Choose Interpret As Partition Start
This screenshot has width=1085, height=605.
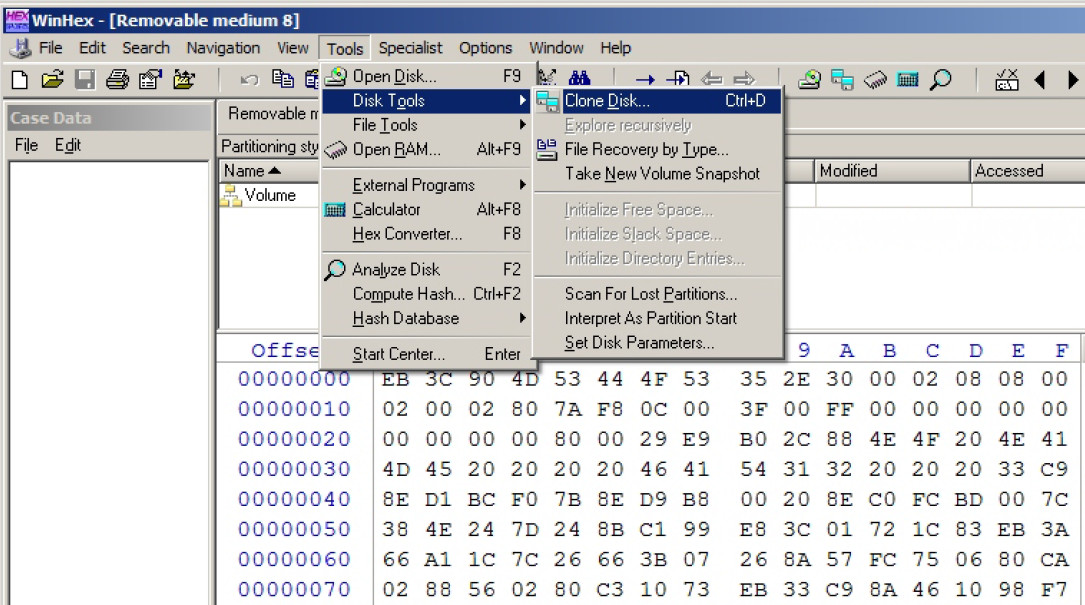pos(658,318)
